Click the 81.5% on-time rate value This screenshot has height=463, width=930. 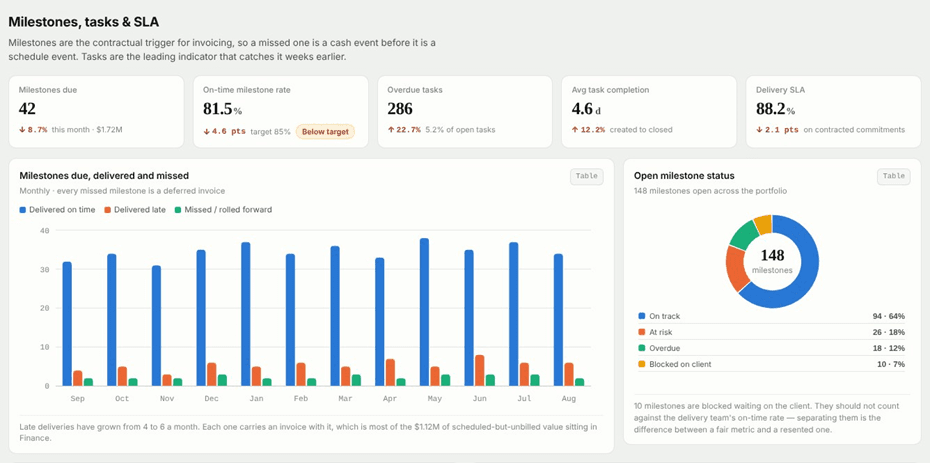click(x=222, y=110)
